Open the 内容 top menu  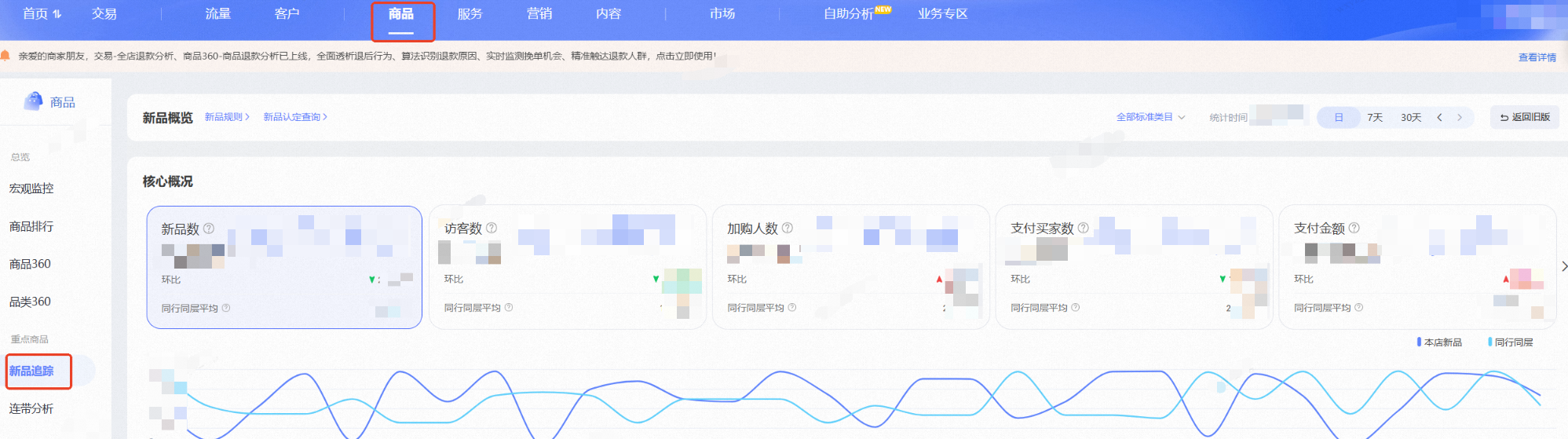[x=609, y=14]
